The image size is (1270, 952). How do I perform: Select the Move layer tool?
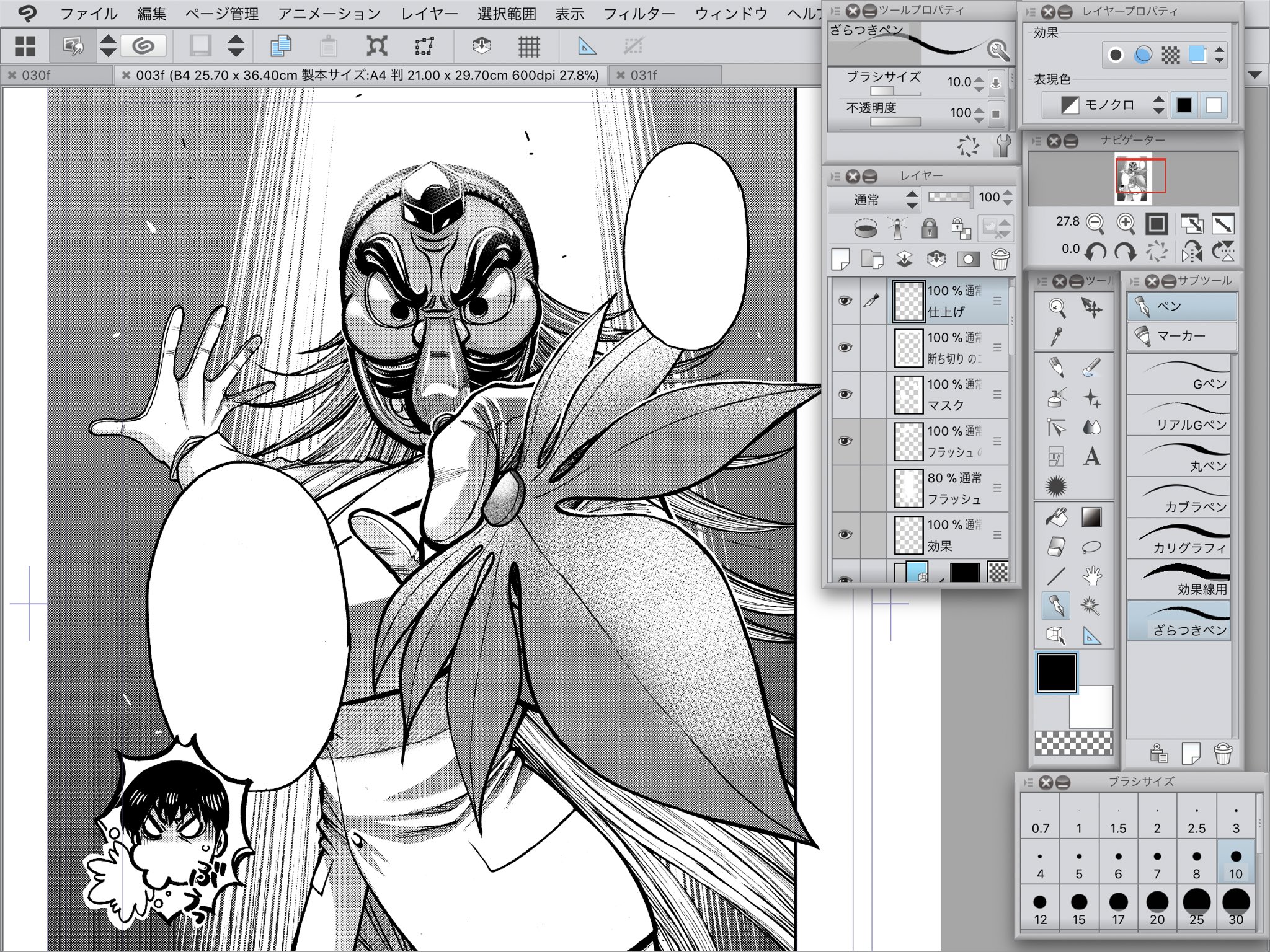(x=1091, y=307)
